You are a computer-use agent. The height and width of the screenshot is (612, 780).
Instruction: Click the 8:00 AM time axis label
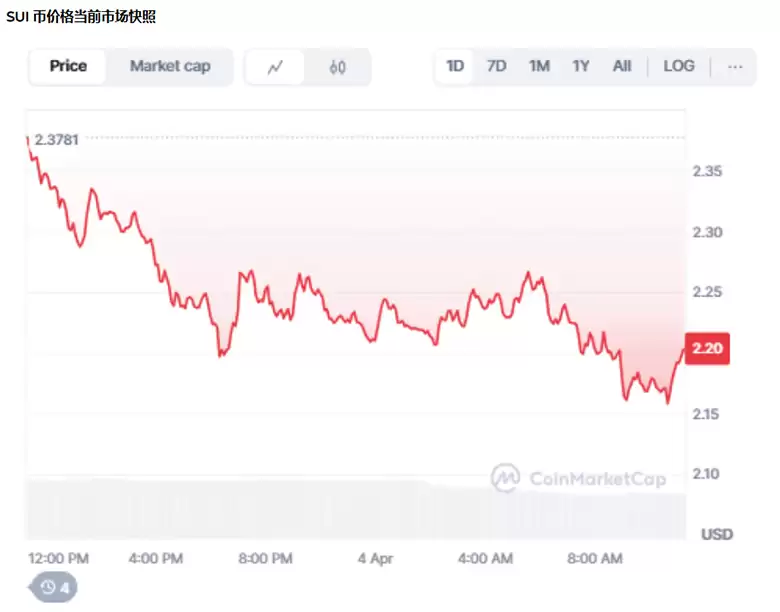click(595, 558)
